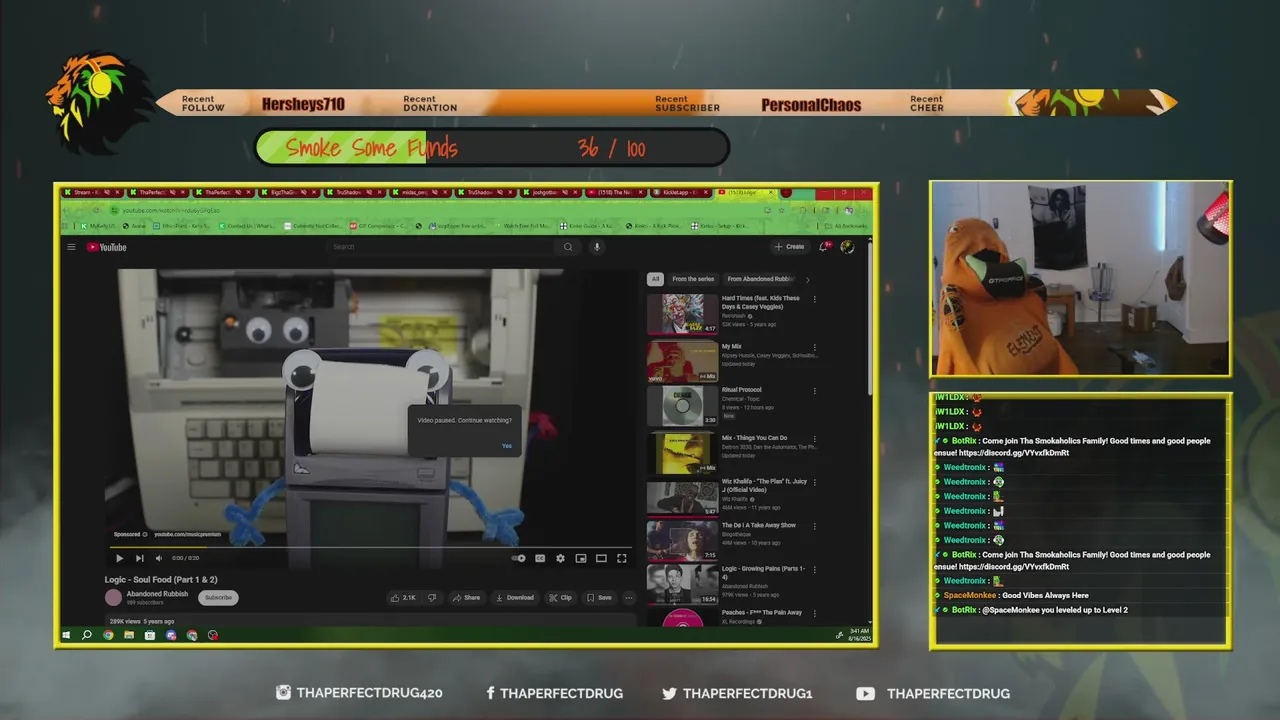Open options menu for Things You Can Do mix
The image size is (1280, 720).
[814, 439]
